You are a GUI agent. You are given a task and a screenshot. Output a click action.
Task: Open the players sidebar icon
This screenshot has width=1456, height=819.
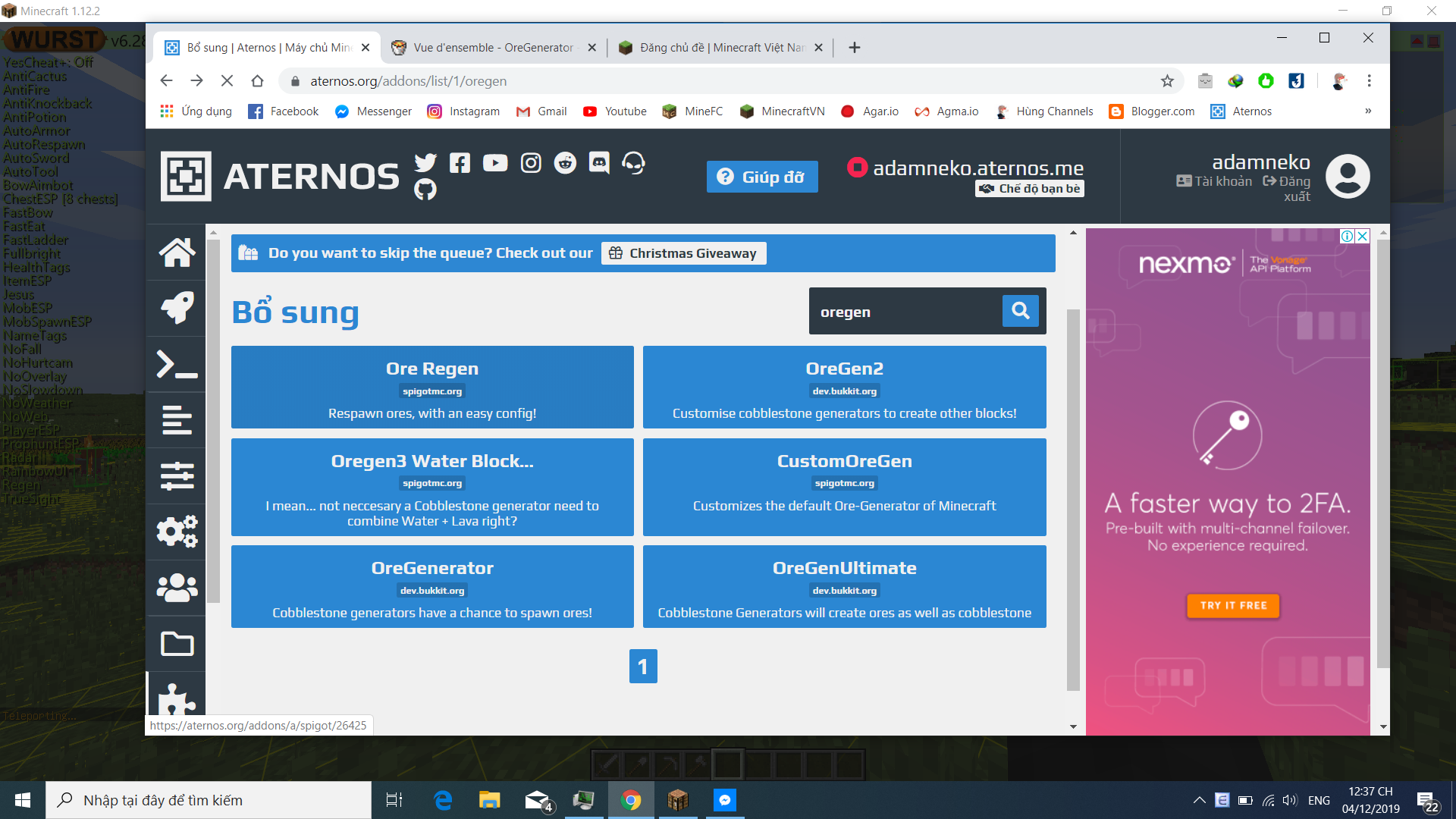[177, 588]
